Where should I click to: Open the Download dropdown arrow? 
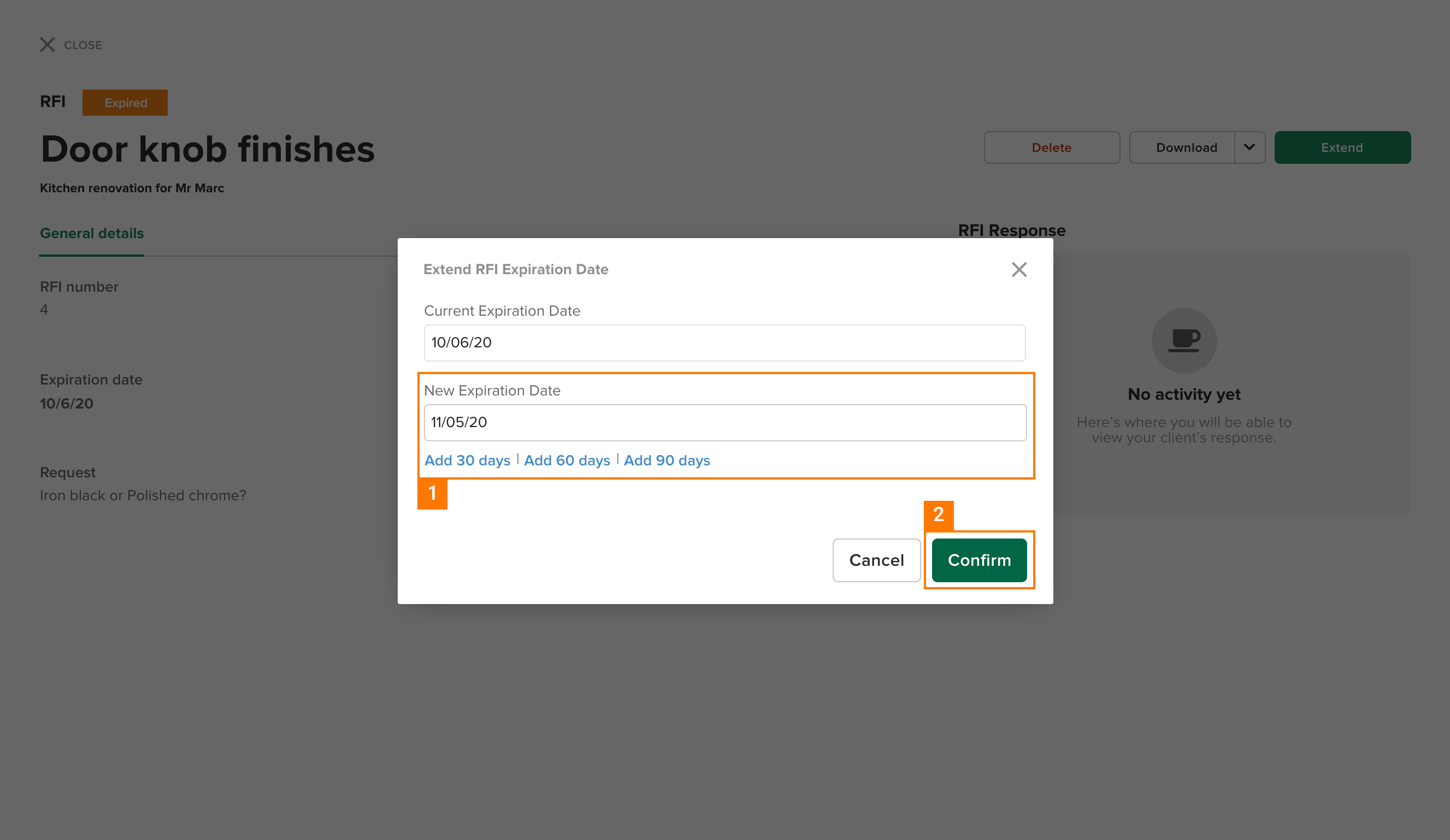coord(1249,147)
